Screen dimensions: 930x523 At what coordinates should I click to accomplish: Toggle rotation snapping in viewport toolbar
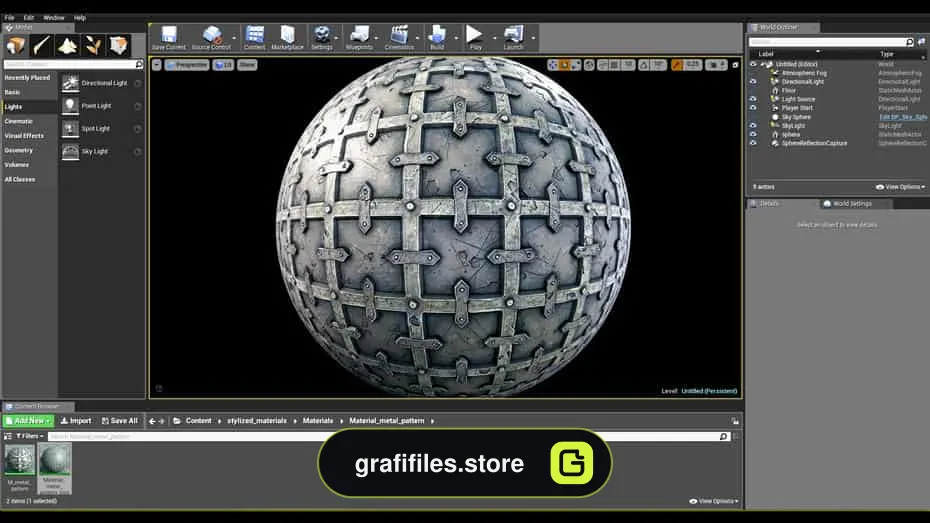click(644, 65)
